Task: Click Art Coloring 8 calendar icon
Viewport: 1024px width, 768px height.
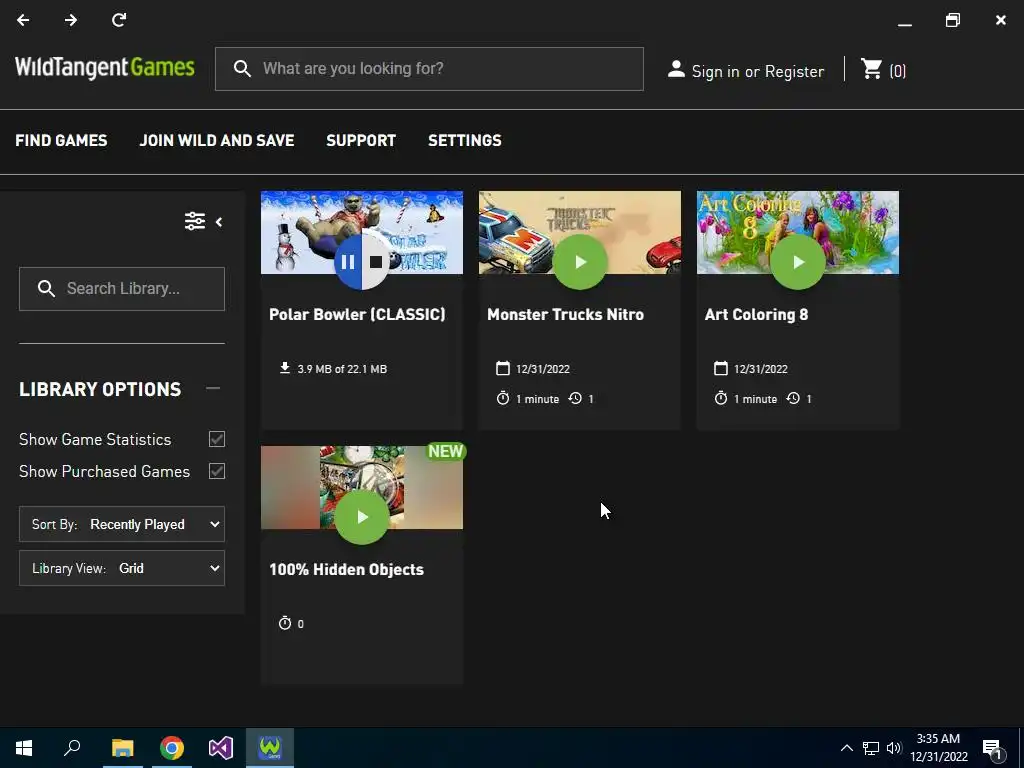Action: 720,368
